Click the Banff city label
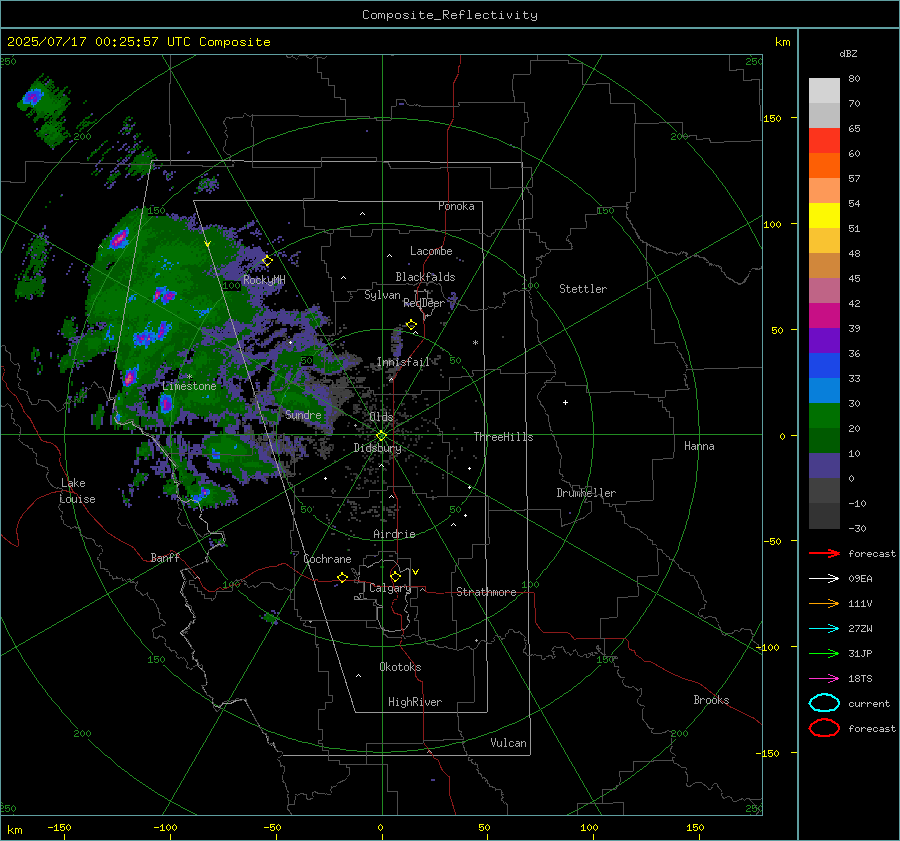Viewport: 900px width, 841px height. tap(165, 557)
